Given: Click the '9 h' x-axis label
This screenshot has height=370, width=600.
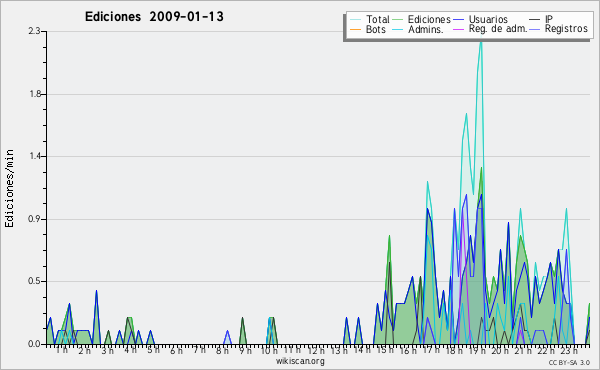Looking at the screenshot, I should click(245, 350).
